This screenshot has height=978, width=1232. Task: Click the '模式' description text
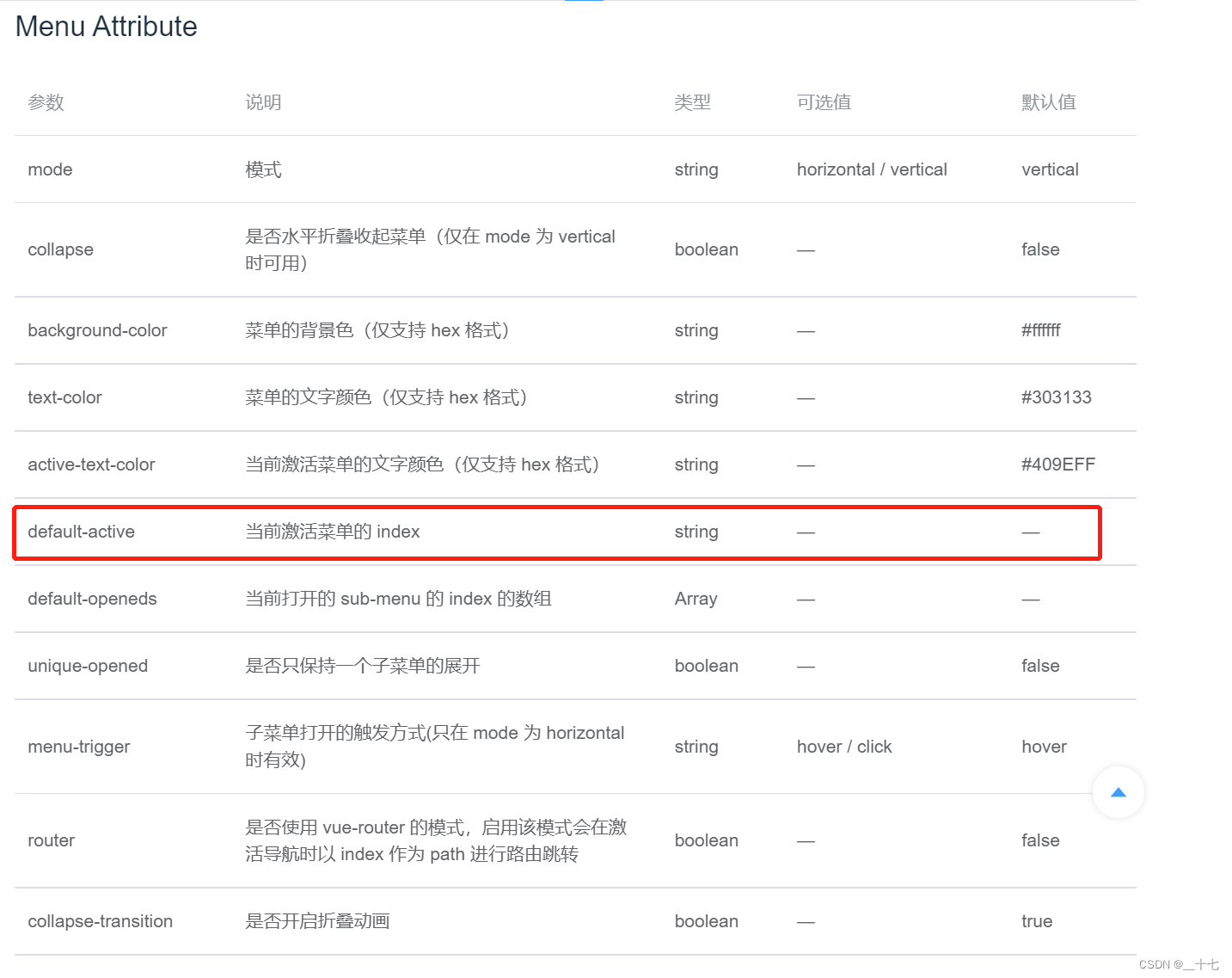tap(263, 169)
